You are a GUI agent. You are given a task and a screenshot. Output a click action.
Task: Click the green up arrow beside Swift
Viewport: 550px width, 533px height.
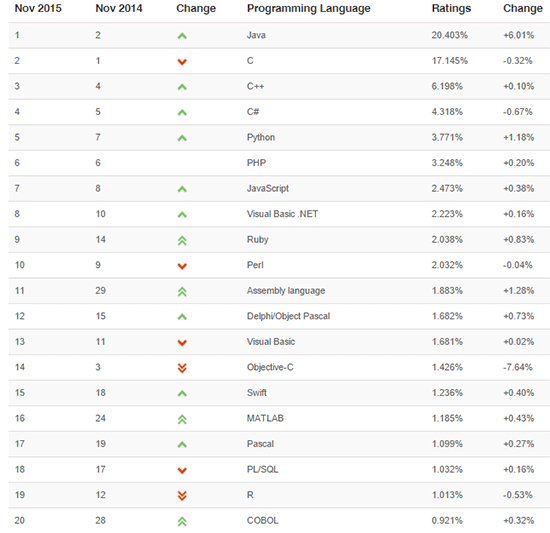(182, 394)
